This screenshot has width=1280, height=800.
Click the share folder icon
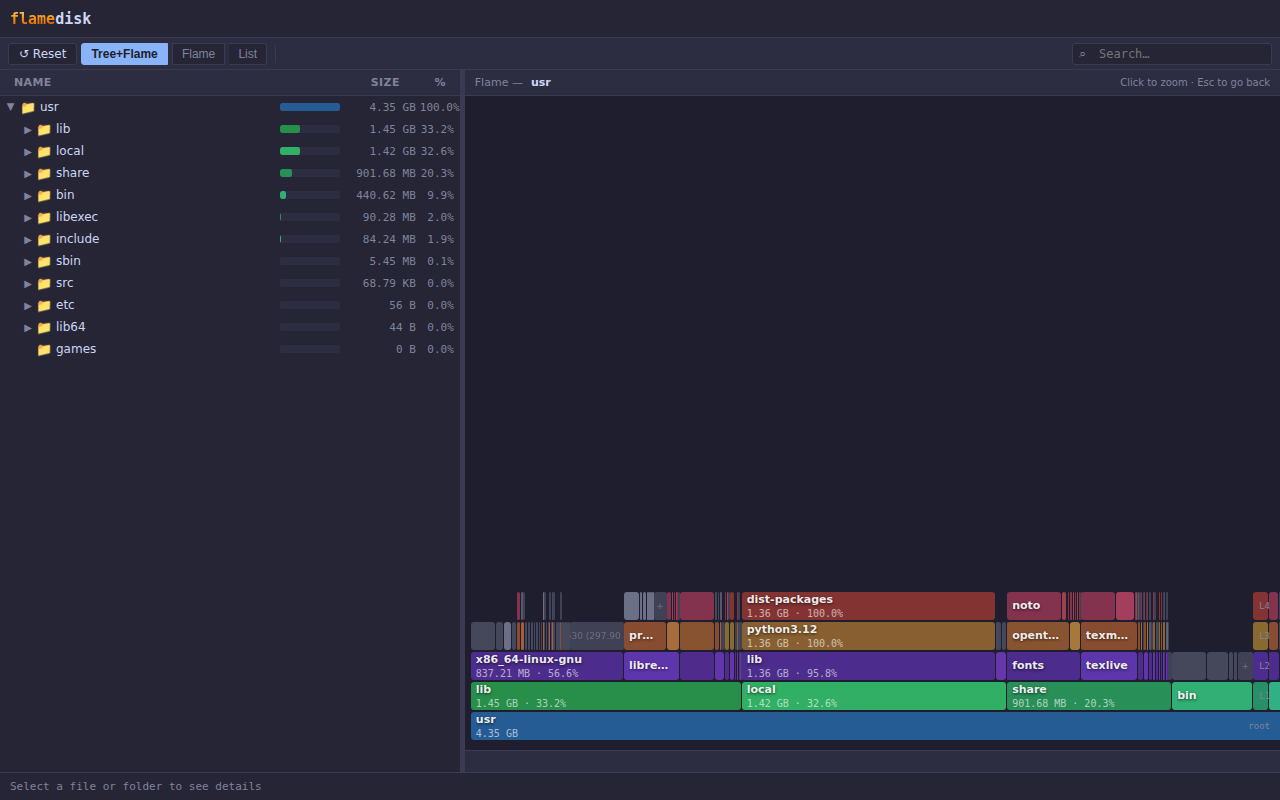point(44,173)
